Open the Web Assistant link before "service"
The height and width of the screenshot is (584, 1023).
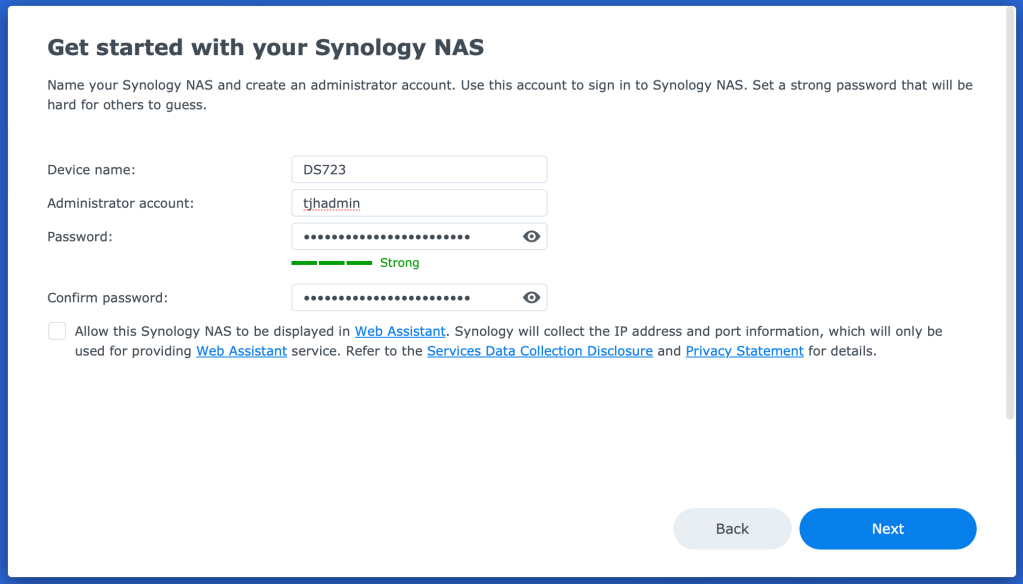click(x=241, y=351)
